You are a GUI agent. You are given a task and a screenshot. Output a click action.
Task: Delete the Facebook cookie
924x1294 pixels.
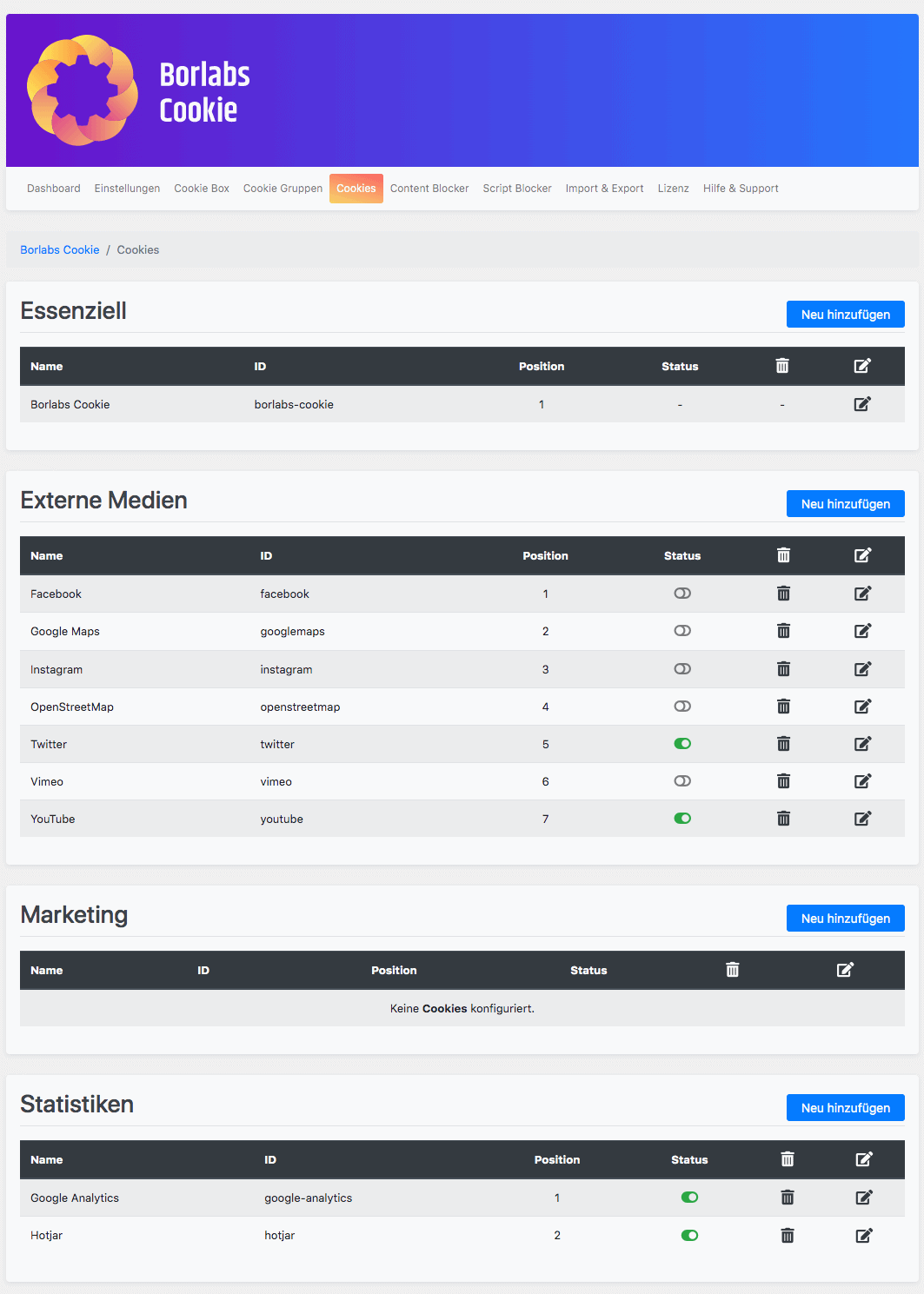point(783,594)
